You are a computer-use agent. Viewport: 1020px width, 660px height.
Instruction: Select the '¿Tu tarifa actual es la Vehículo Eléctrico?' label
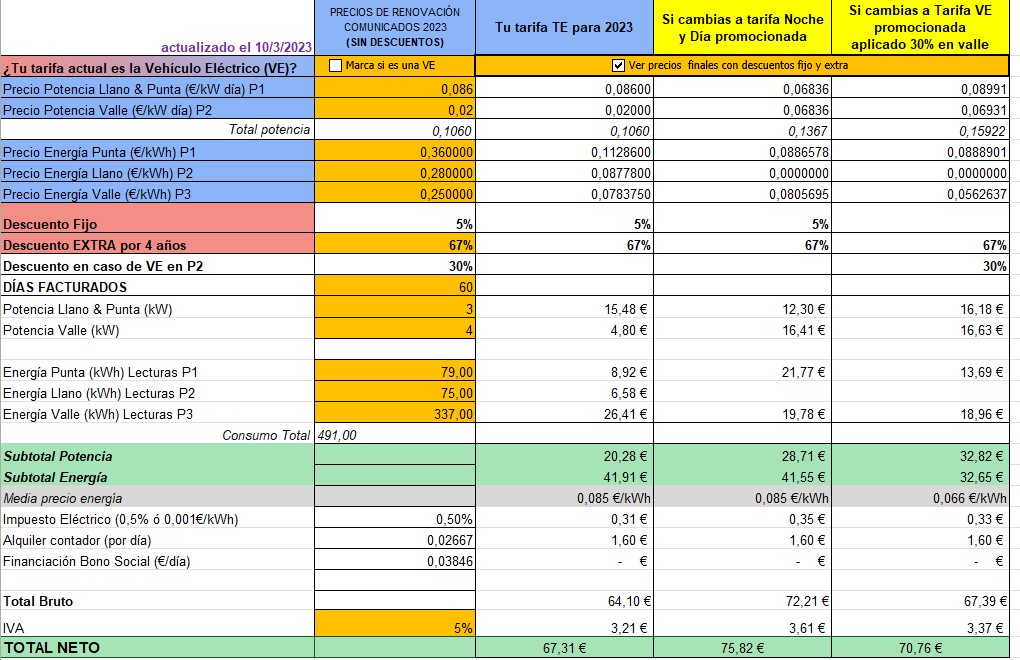[x=150, y=68]
